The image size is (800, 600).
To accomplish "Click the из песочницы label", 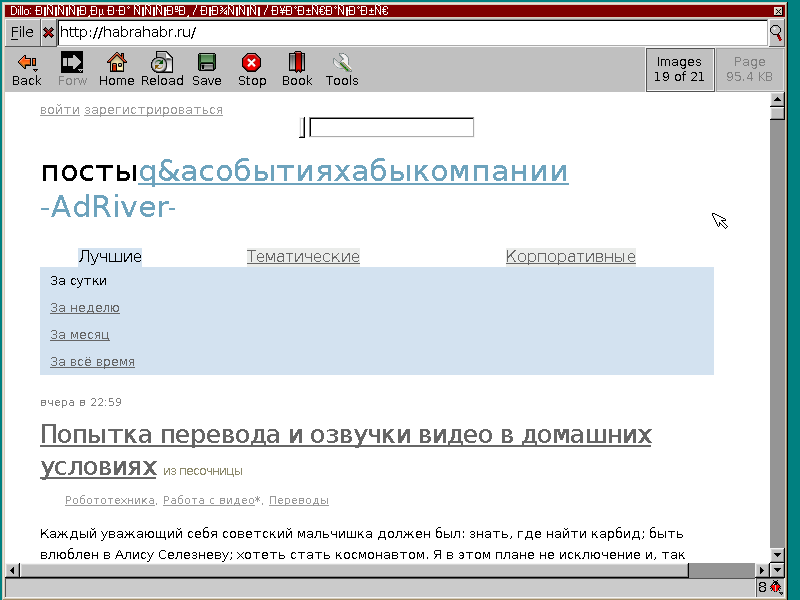I will pos(203,471).
